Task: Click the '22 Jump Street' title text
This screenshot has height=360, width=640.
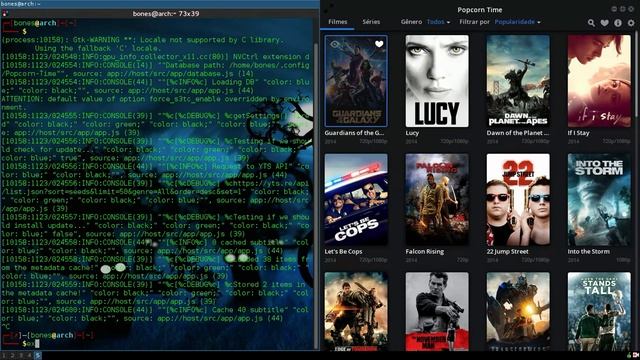Action: coord(507,252)
